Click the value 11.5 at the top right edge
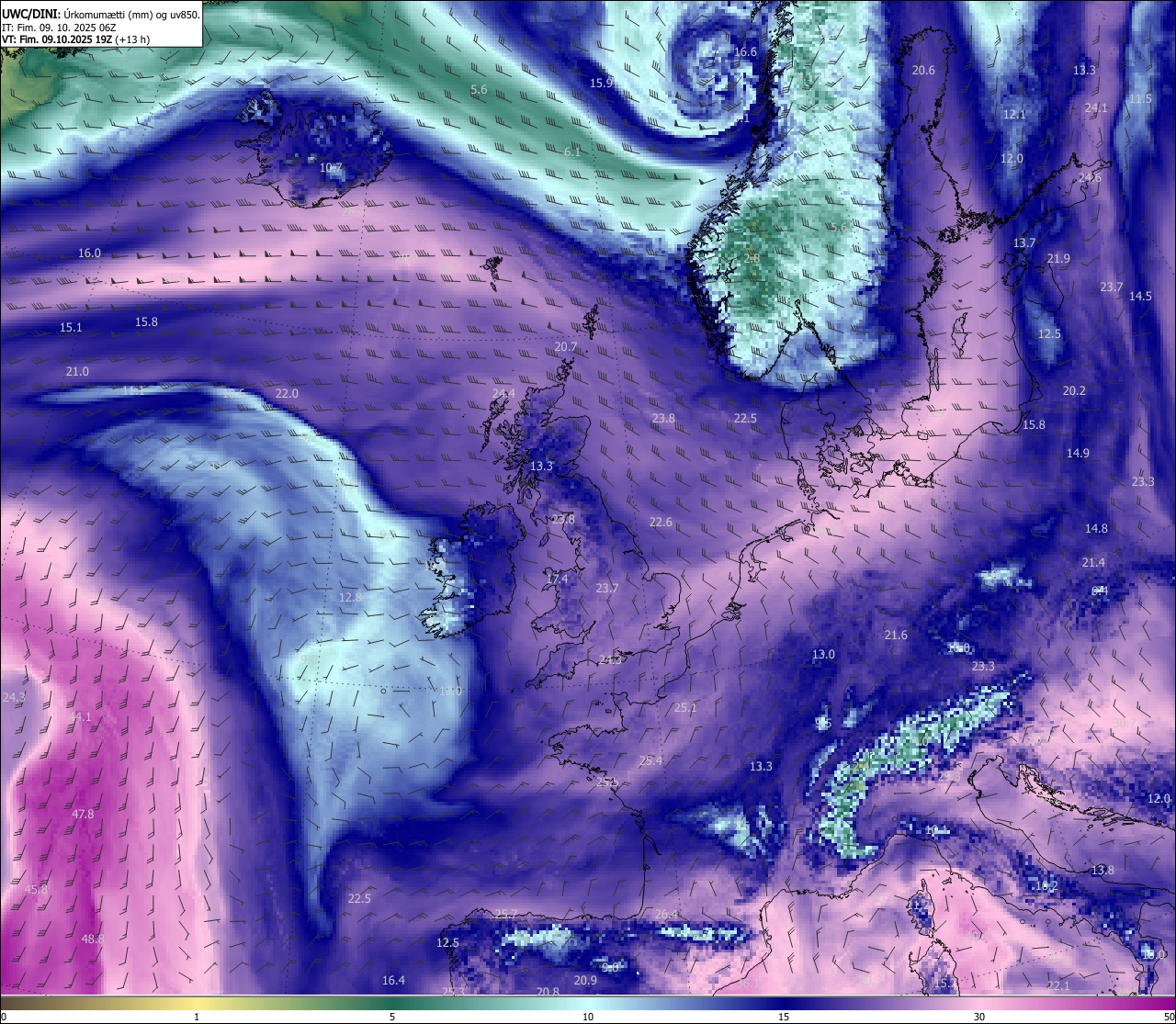 click(1140, 99)
